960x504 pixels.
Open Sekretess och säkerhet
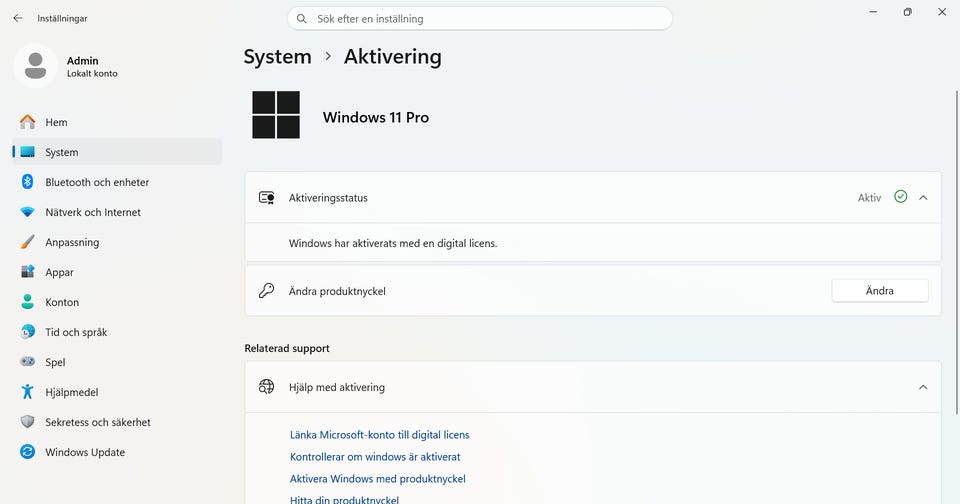point(117,422)
